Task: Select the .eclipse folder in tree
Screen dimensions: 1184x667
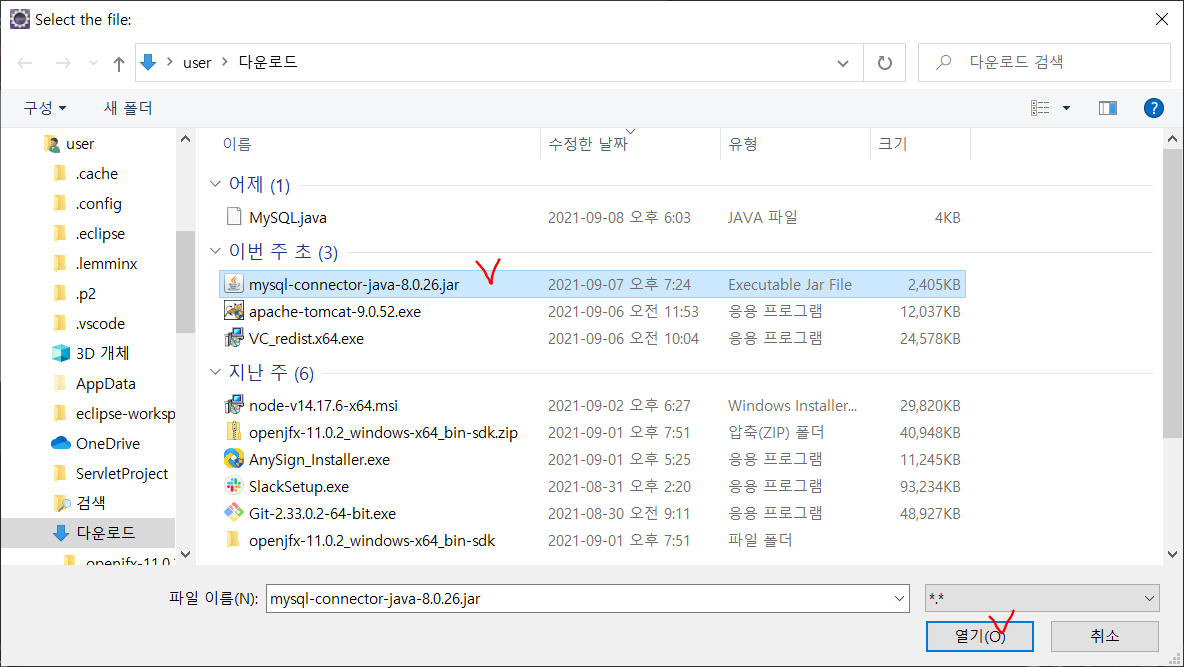Action: [100, 234]
